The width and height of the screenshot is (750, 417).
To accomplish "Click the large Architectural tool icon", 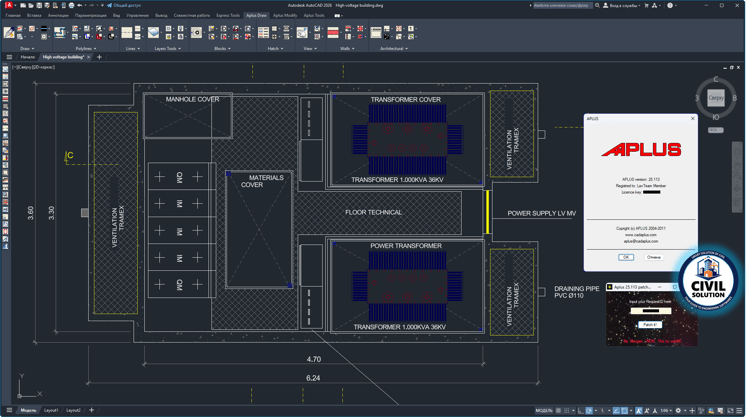I will point(376,32).
